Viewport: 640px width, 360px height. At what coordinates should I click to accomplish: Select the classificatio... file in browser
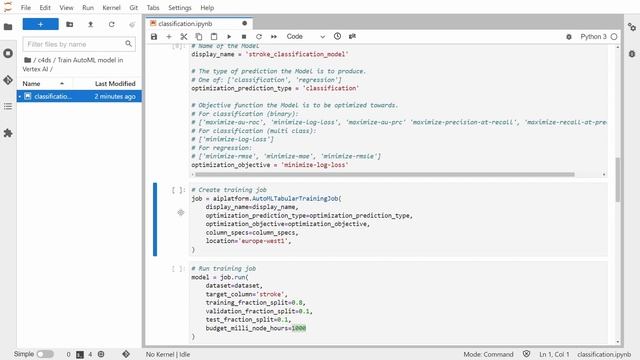[x=79, y=96]
